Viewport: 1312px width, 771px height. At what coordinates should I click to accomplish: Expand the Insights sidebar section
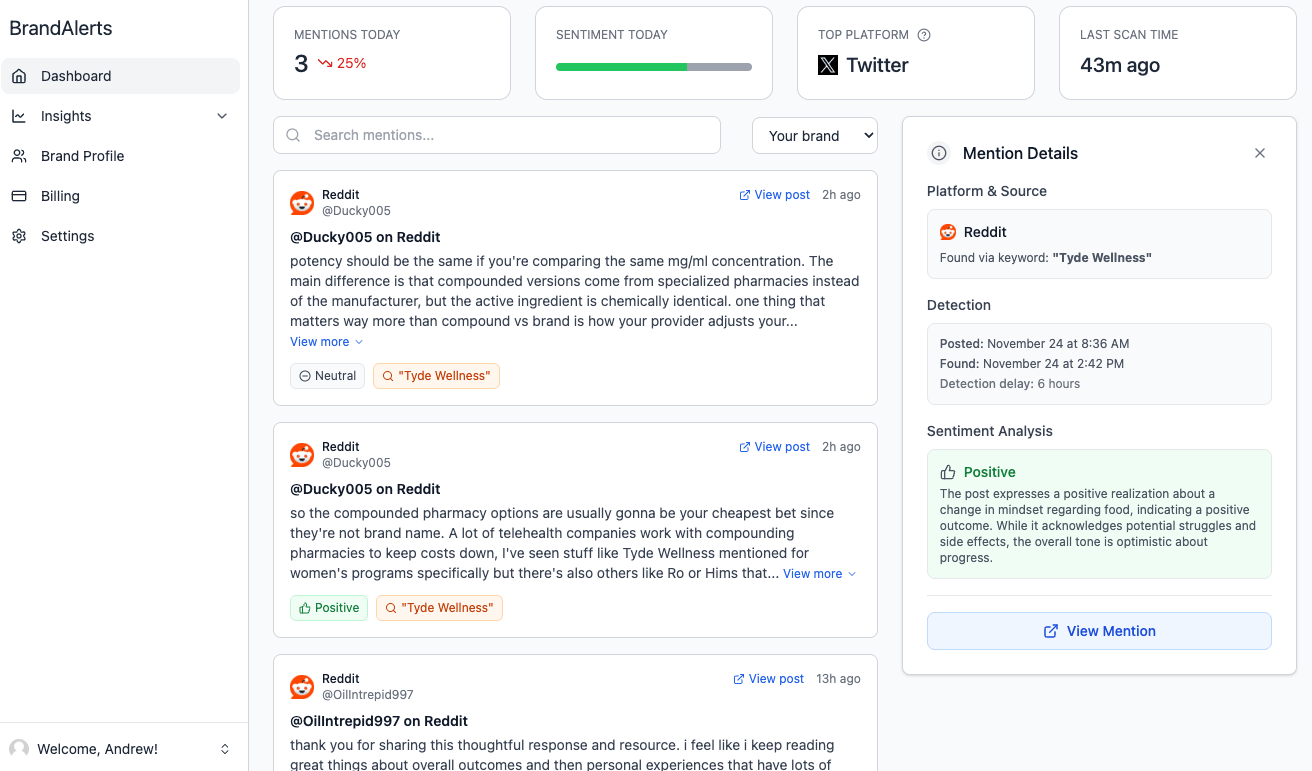[222, 116]
